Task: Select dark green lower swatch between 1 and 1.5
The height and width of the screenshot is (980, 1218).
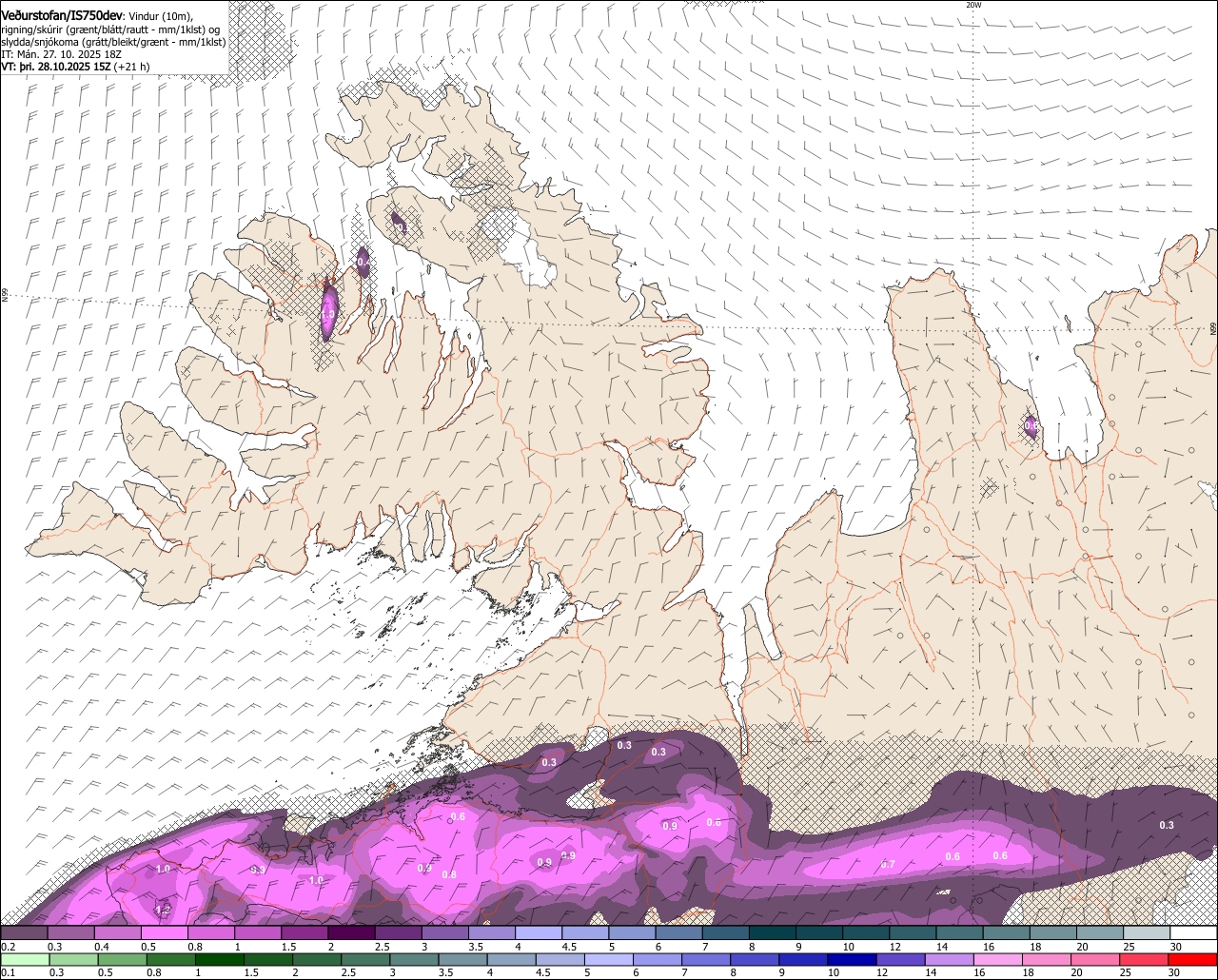Action: 220,959
